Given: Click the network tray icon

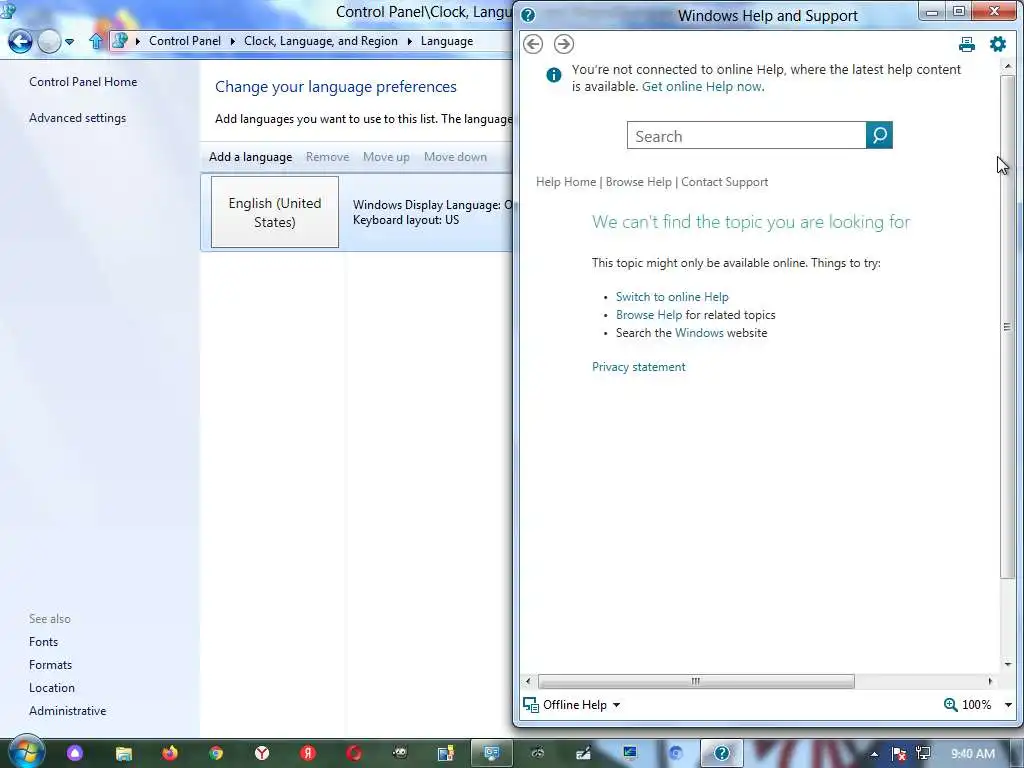Looking at the screenshot, I should (x=923, y=754).
